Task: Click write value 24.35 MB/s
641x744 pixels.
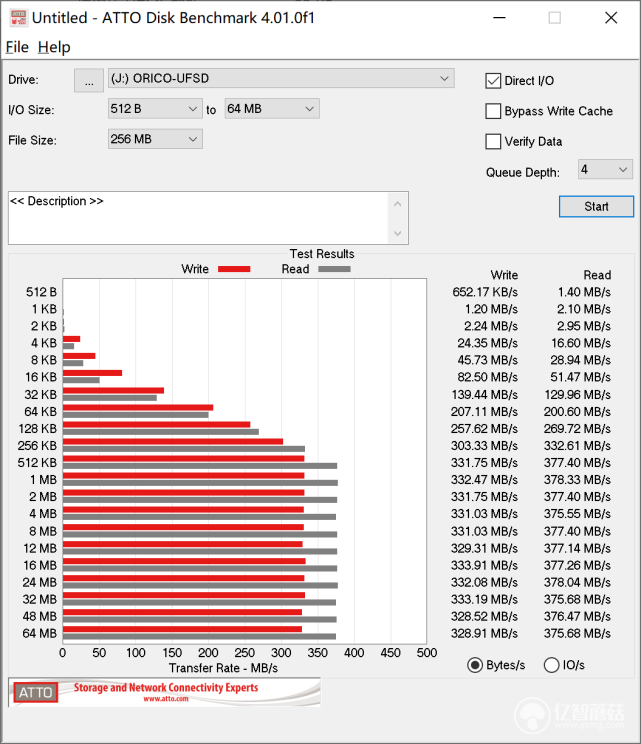Action: [487, 343]
